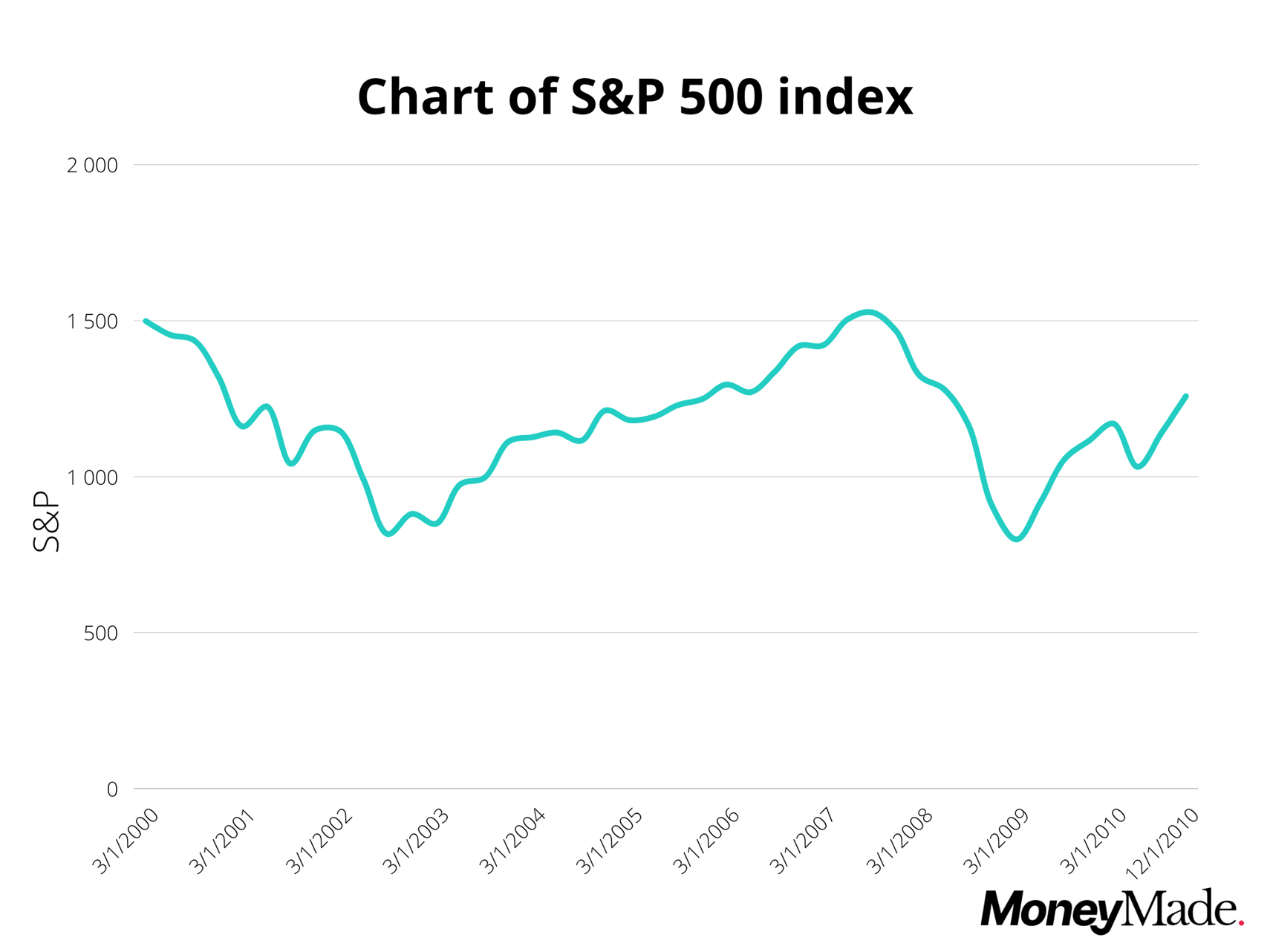
Task: Select the 1 000 y-axis tick label
Action: 92,477
